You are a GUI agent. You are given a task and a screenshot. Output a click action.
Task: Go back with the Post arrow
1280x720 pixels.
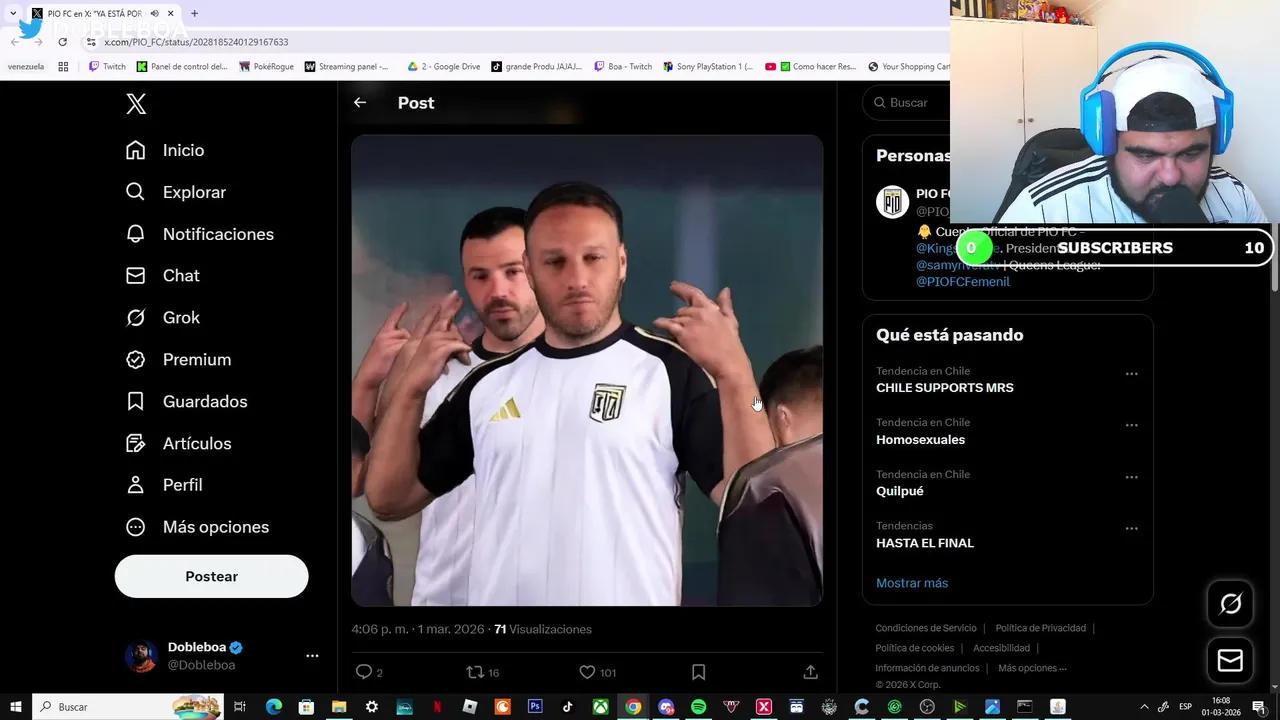point(360,102)
